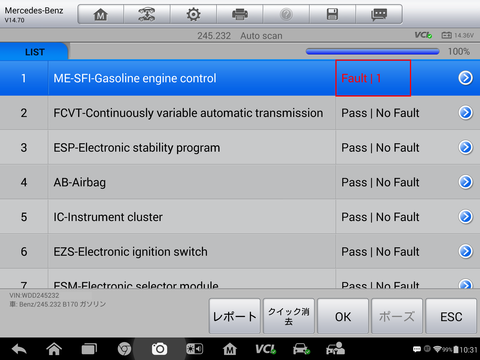Tap the car with person service icon
Image resolution: width=480 pixels, height=360 pixels.
(x=335, y=349)
